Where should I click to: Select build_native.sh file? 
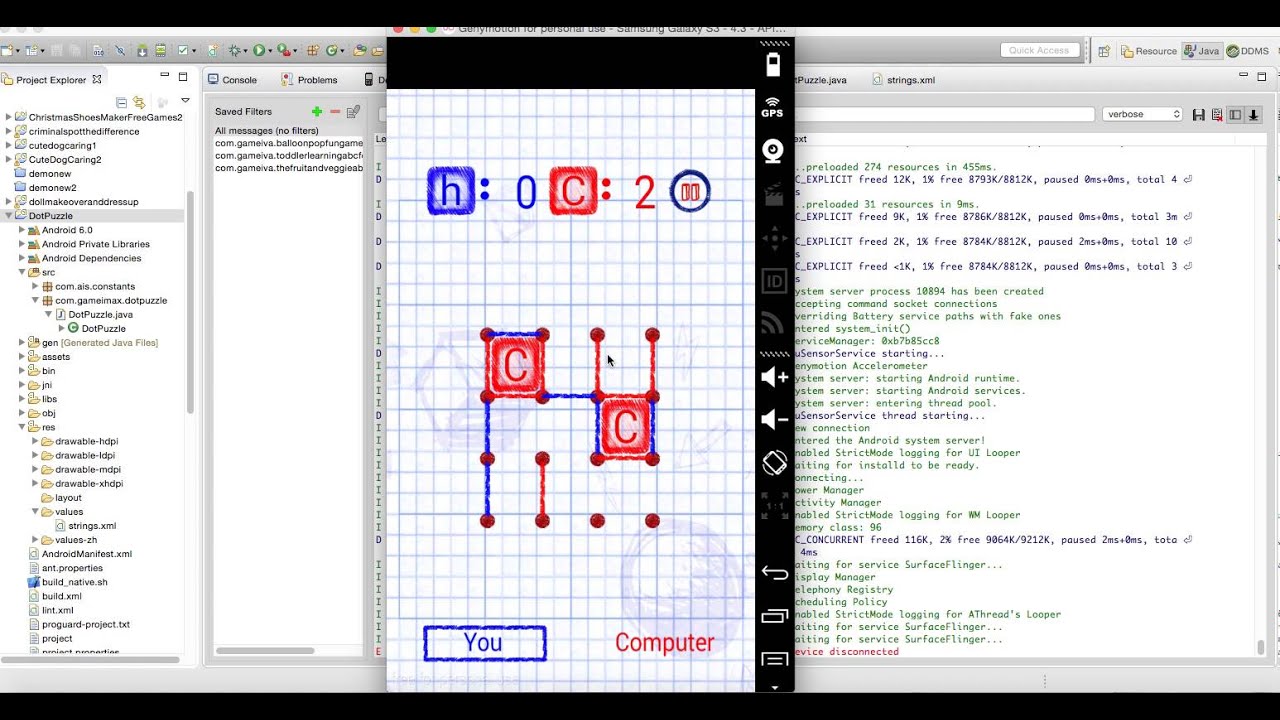pyautogui.click(x=68, y=582)
